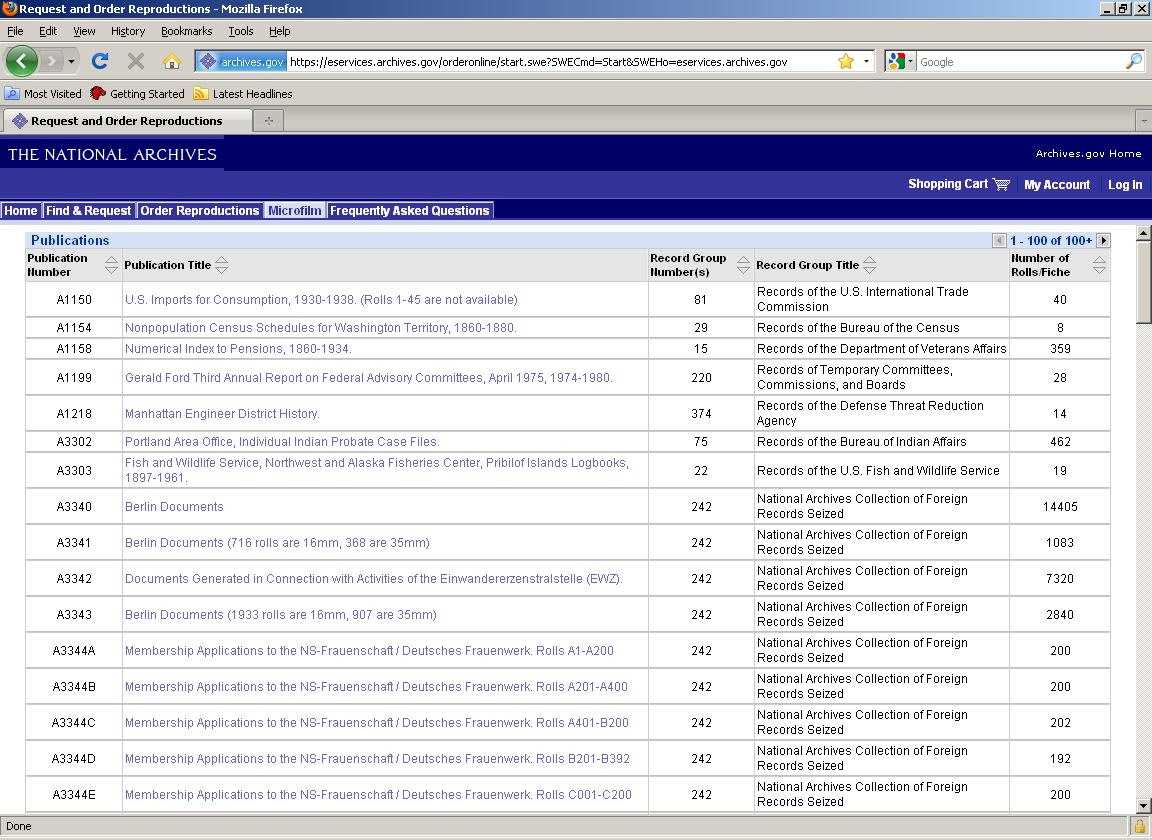Click the page scrollbar down arrow
Screen dimensions: 1152x840
point(1143,805)
